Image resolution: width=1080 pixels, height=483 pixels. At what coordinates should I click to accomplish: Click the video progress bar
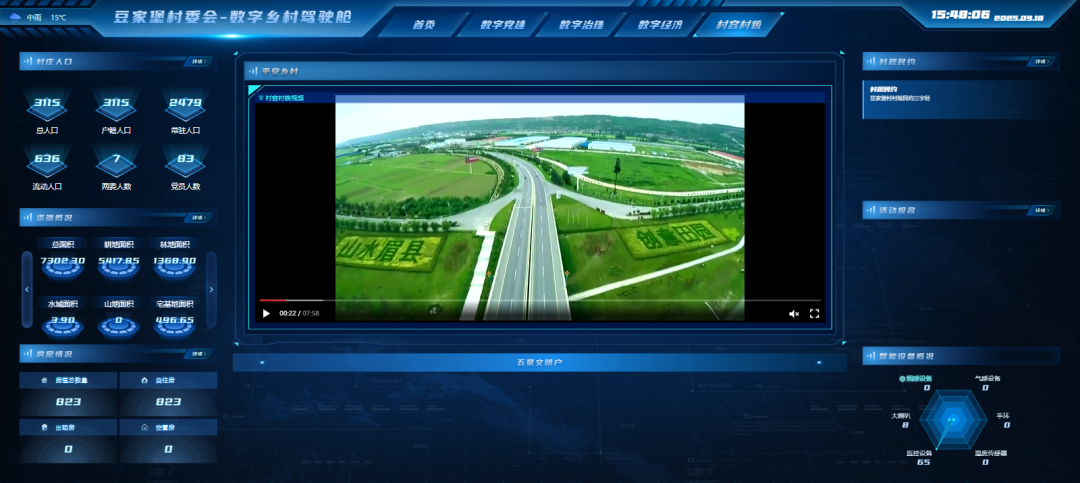pyautogui.click(x=540, y=300)
